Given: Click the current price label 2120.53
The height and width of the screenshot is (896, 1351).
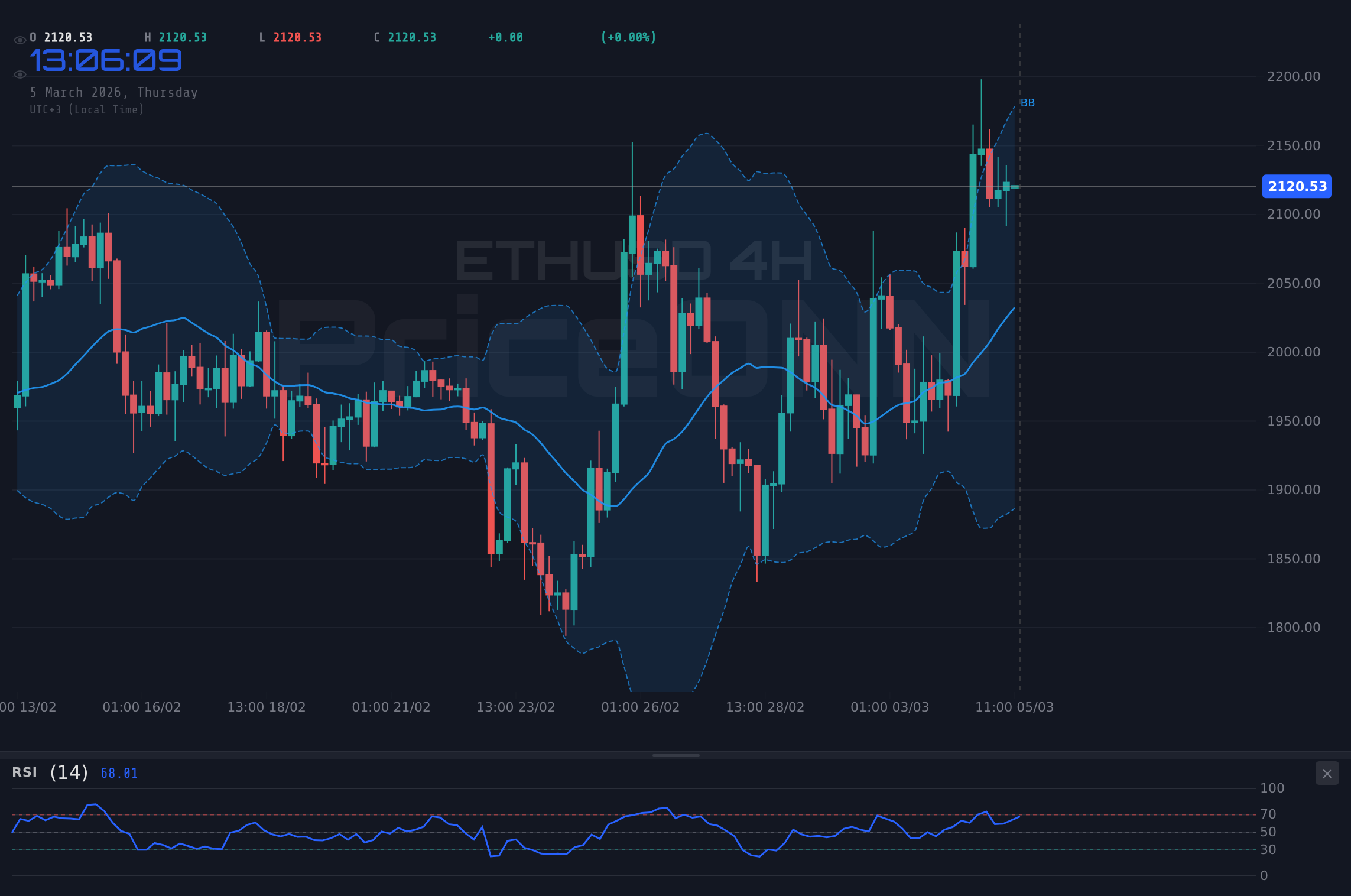Looking at the screenshot, I should click(1297, 186).
